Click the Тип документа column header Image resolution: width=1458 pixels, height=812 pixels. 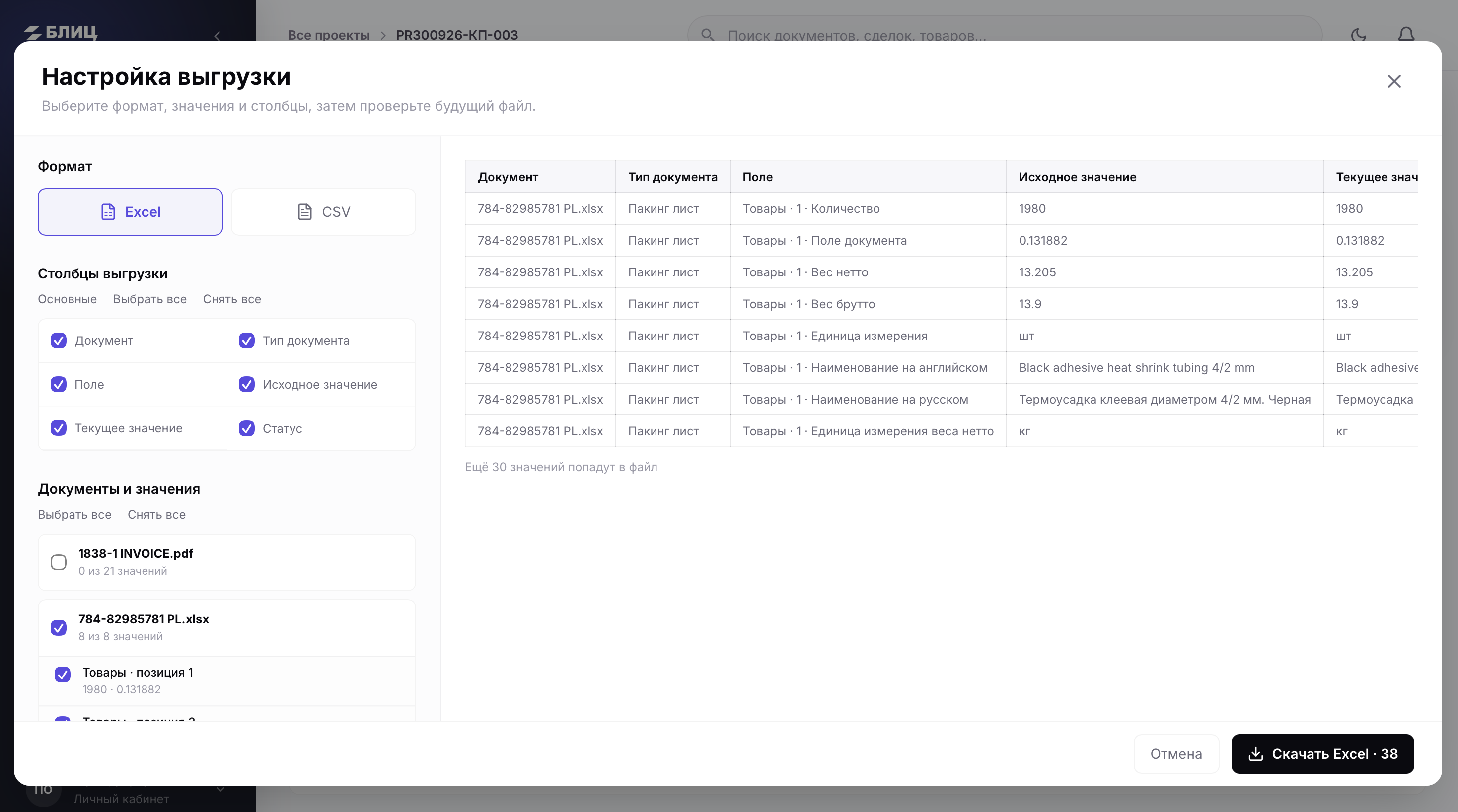coord(673,177)
